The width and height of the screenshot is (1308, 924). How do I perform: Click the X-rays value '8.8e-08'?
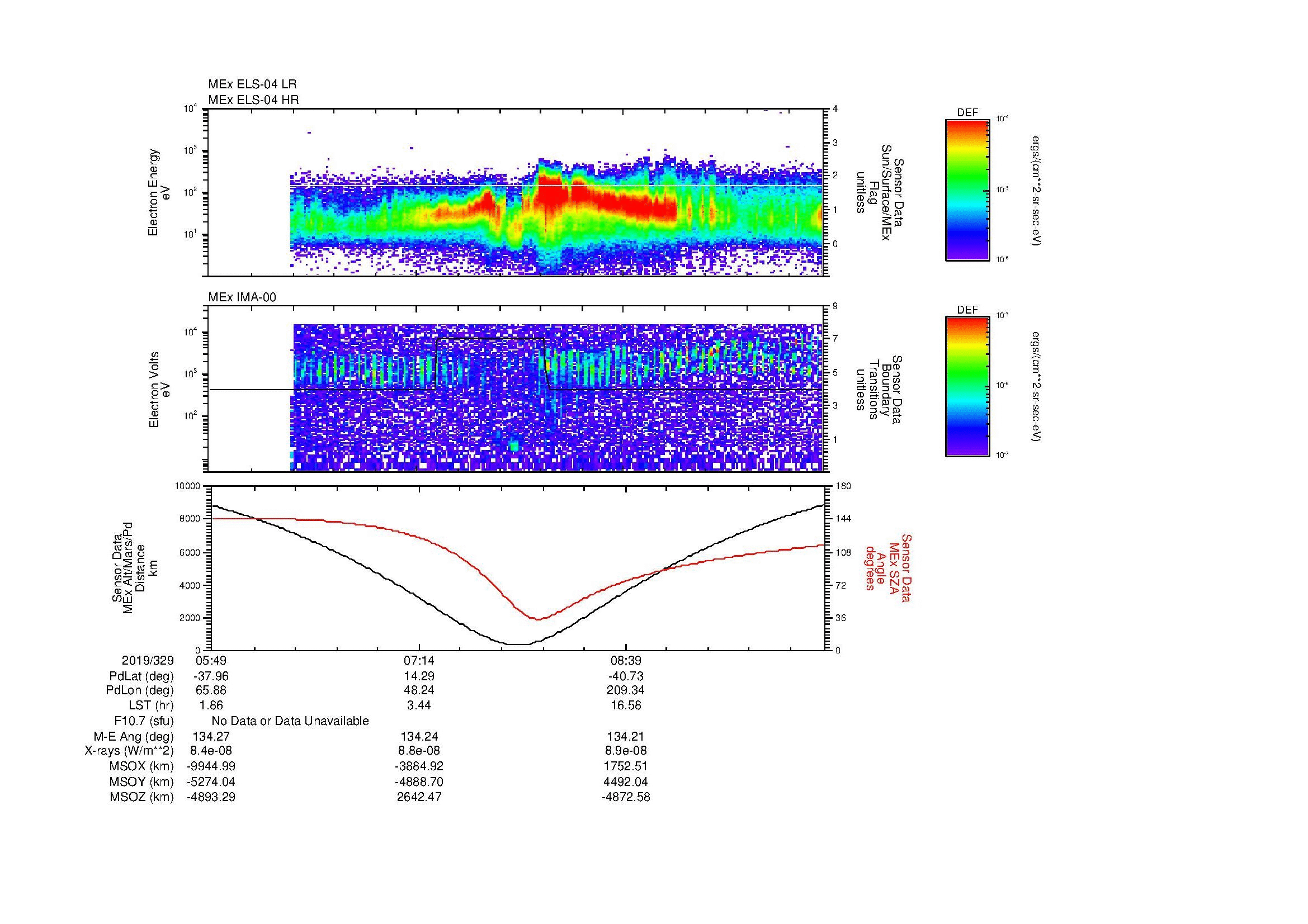(419, 751)
